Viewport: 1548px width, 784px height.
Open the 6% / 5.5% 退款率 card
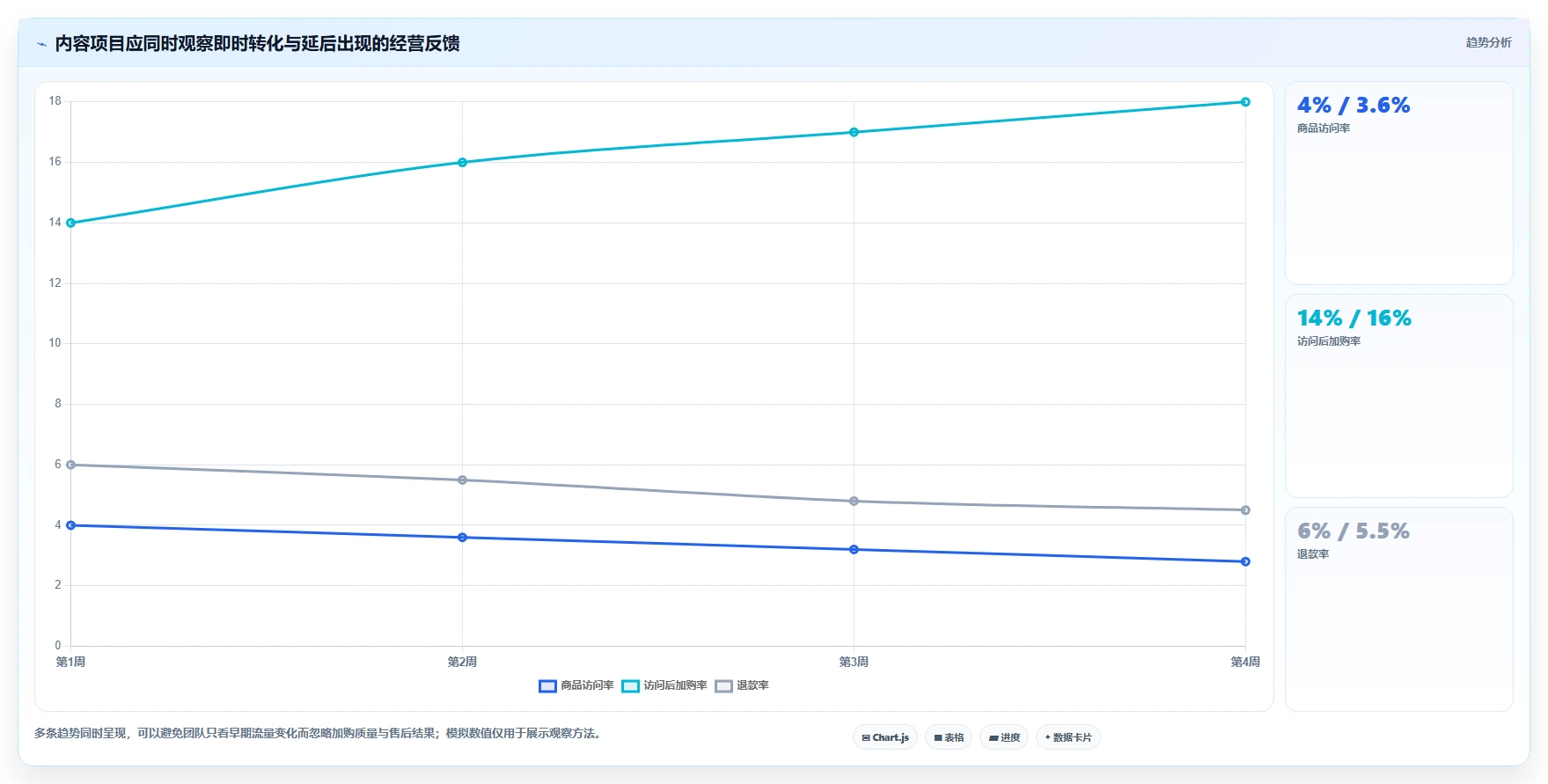click(1399, 609)
